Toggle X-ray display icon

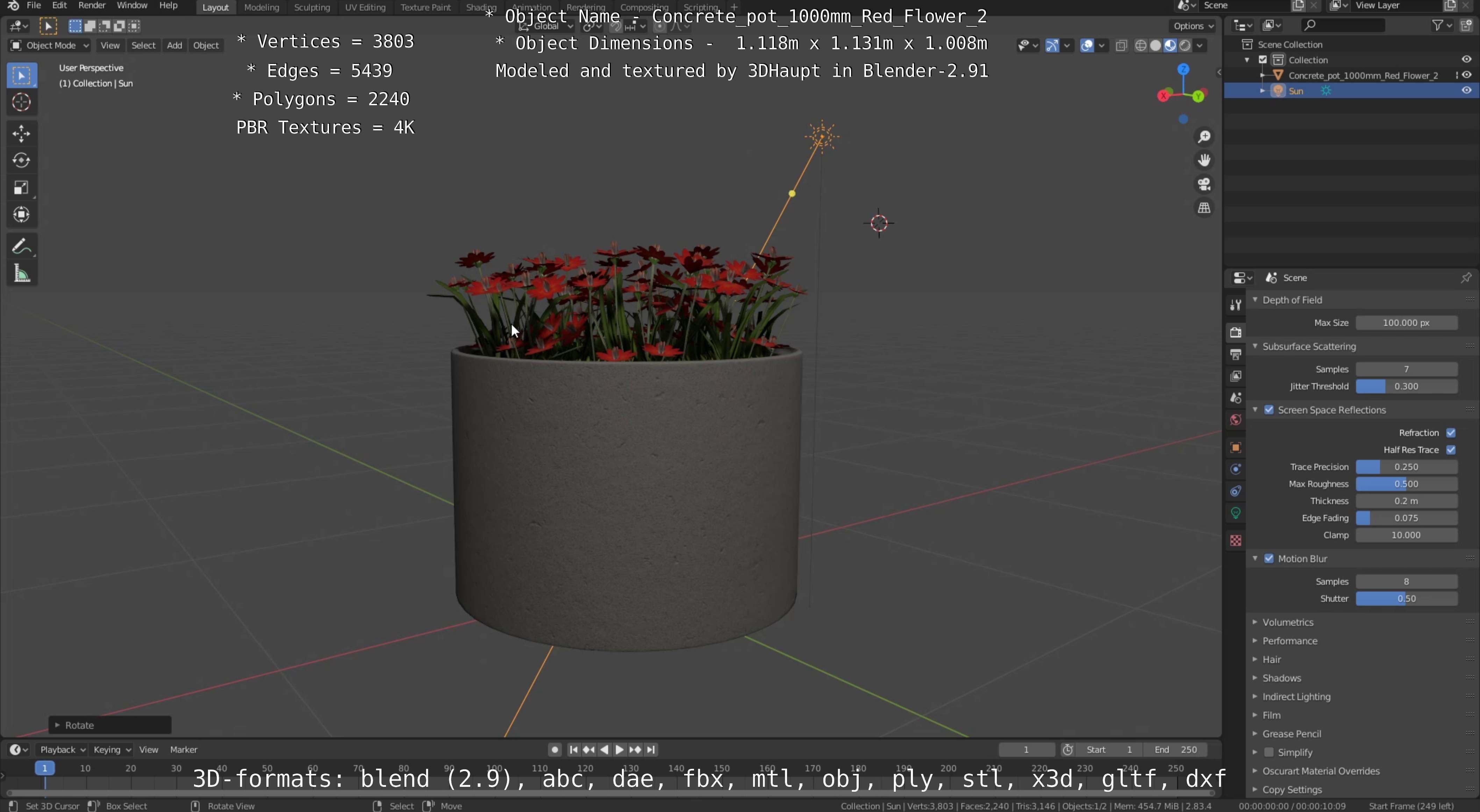pyautogui.click(x=1121, y=45)
